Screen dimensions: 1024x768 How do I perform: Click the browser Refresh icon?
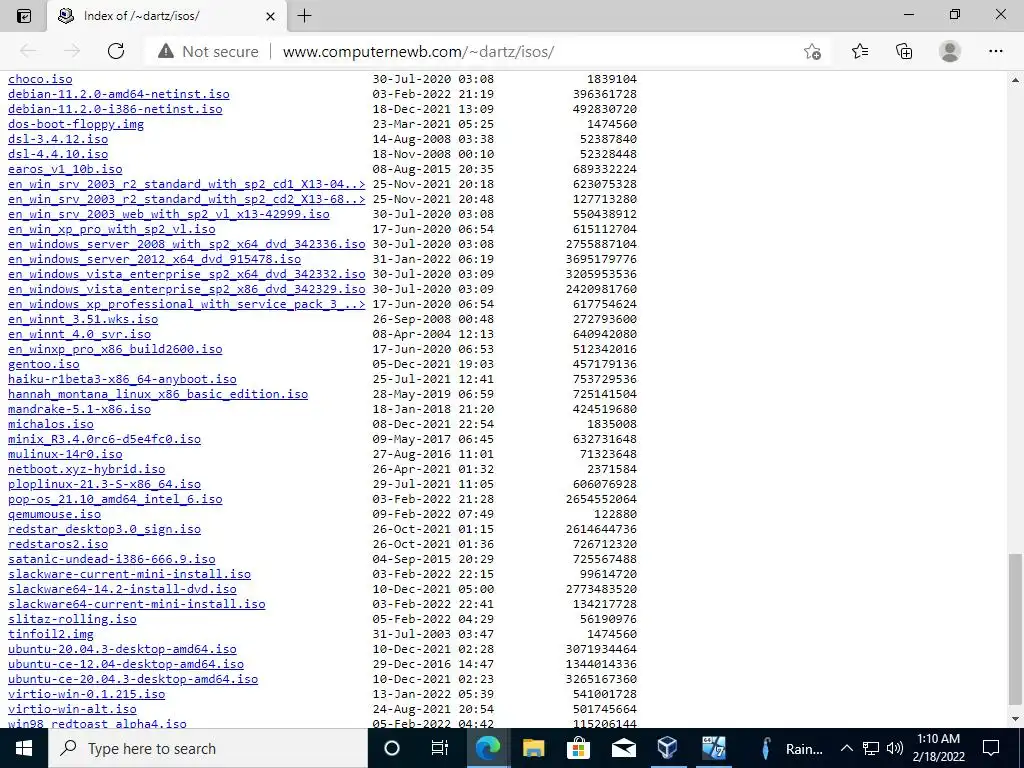pyautogui.click(x=116, y=51)
